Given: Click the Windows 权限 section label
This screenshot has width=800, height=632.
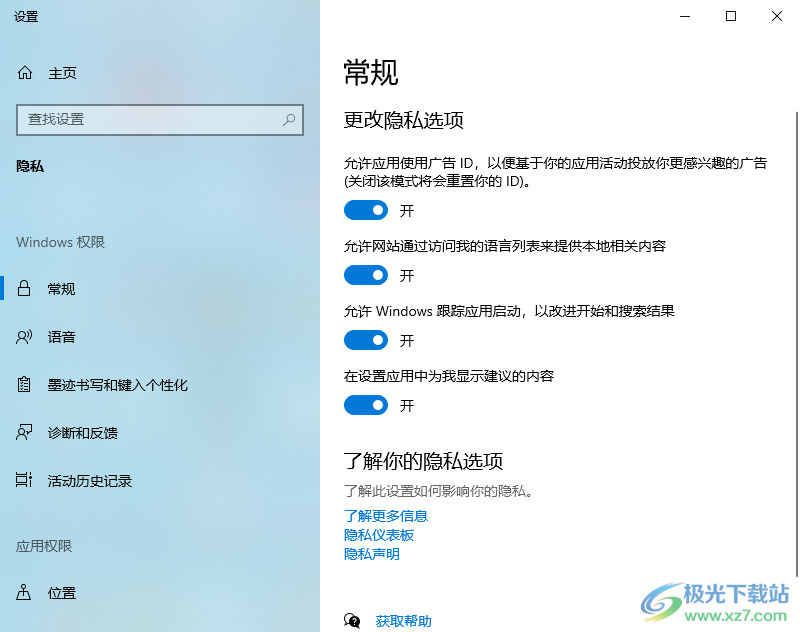Looking at the screenshot, I should click(60, 242).
